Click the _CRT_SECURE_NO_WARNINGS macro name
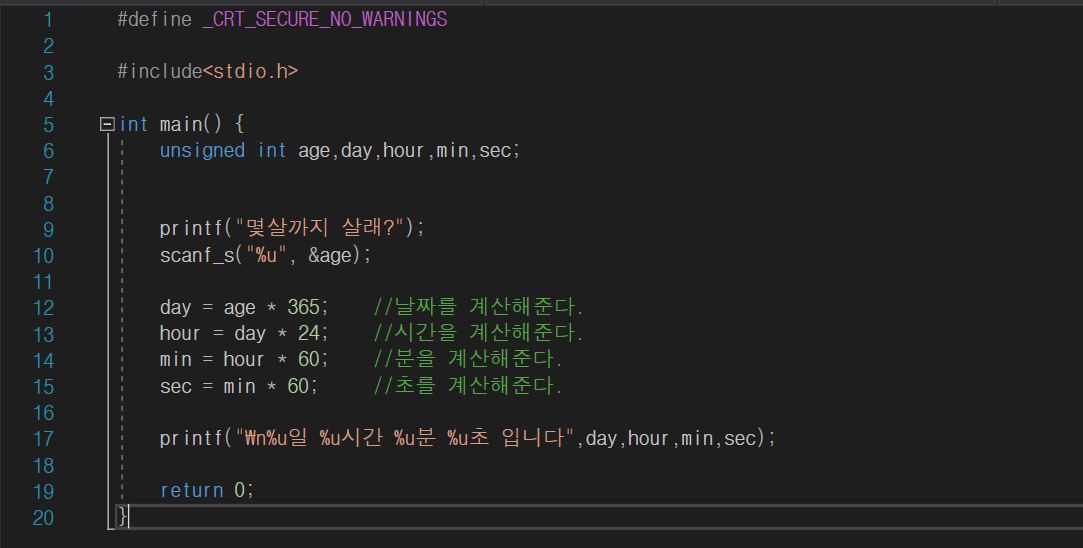 click(325, 19)
